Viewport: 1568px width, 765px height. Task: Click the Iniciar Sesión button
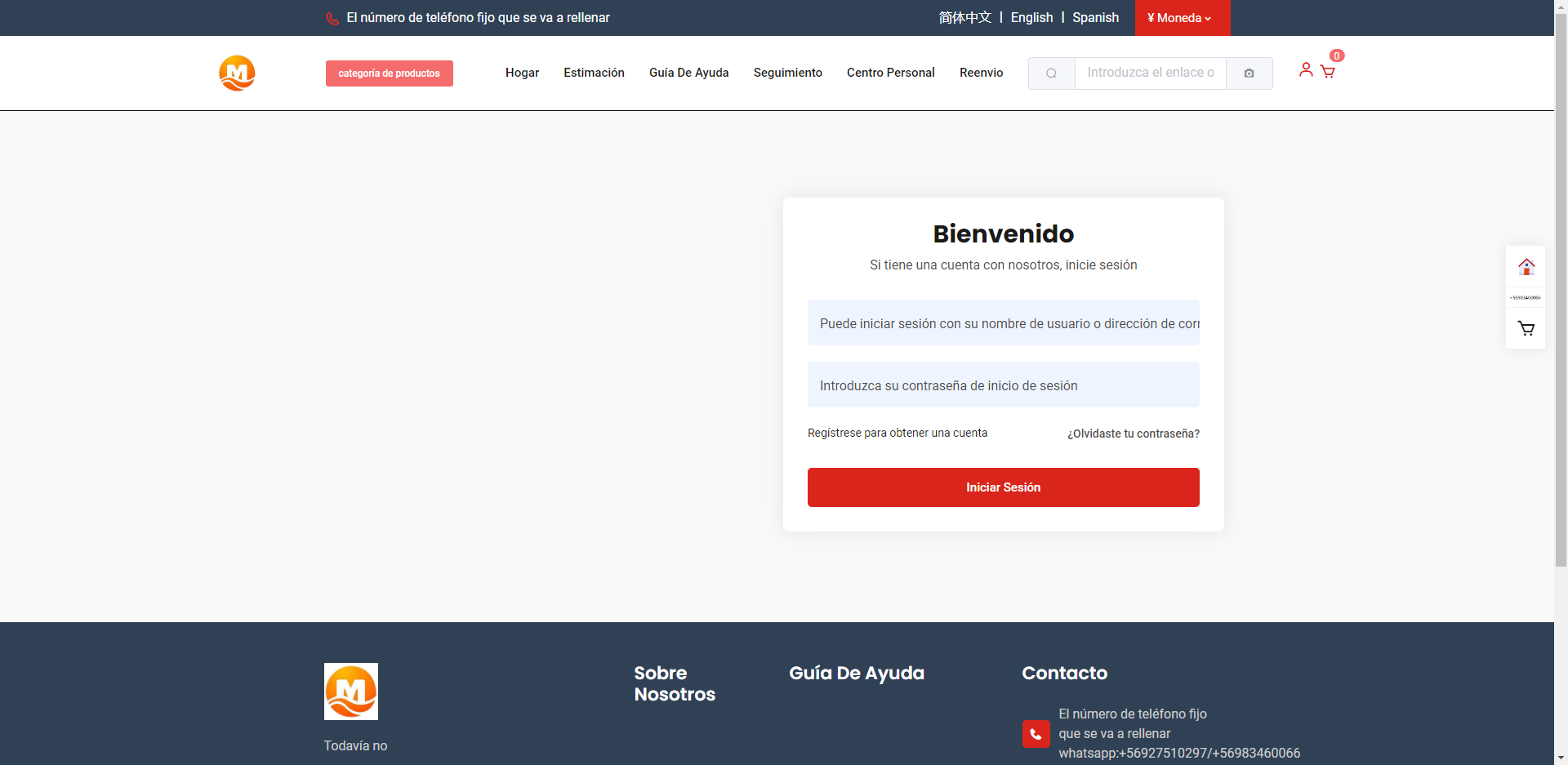tap(1003, 487)
